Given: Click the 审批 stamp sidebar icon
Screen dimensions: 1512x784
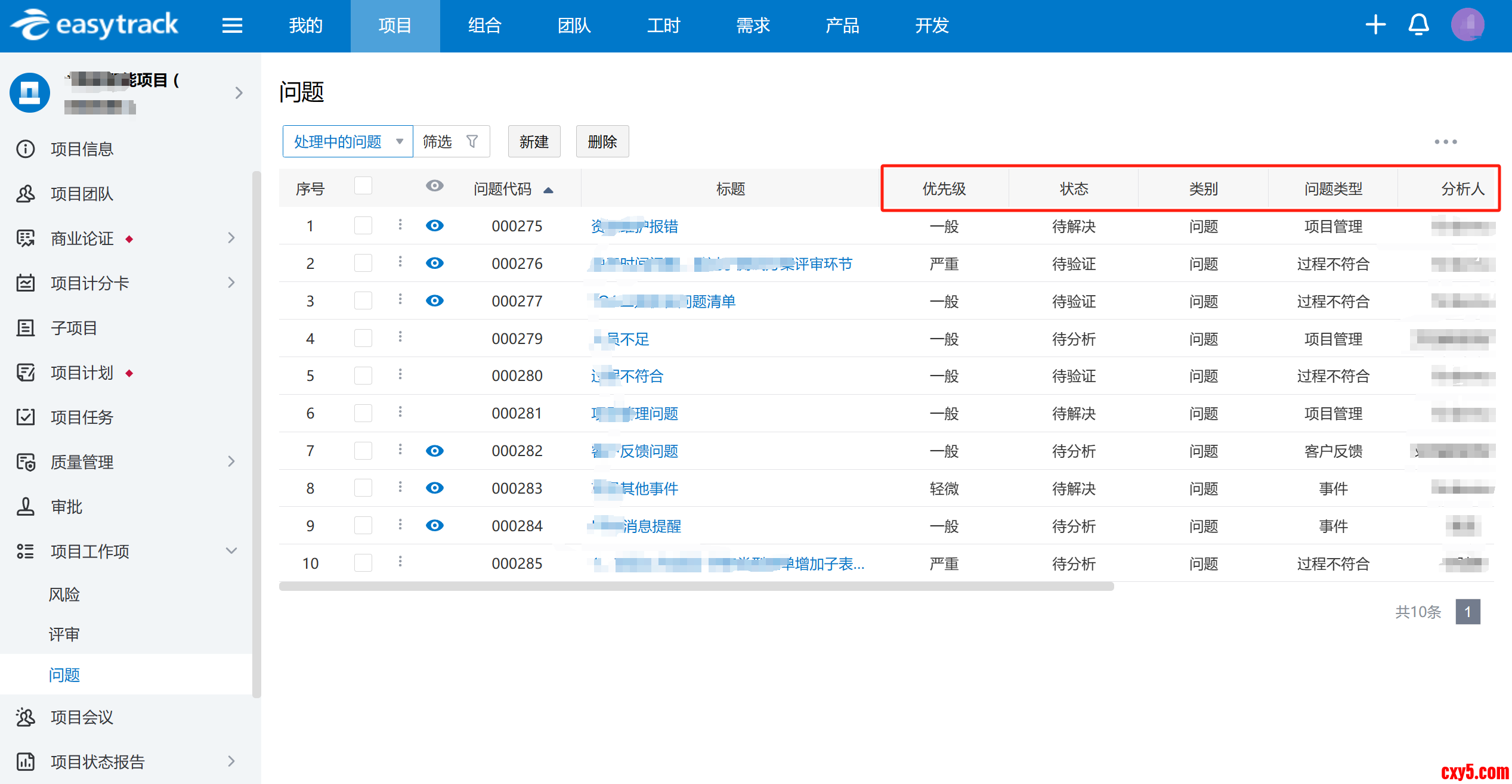Looking at the screenshot, I should click(26, 507).
